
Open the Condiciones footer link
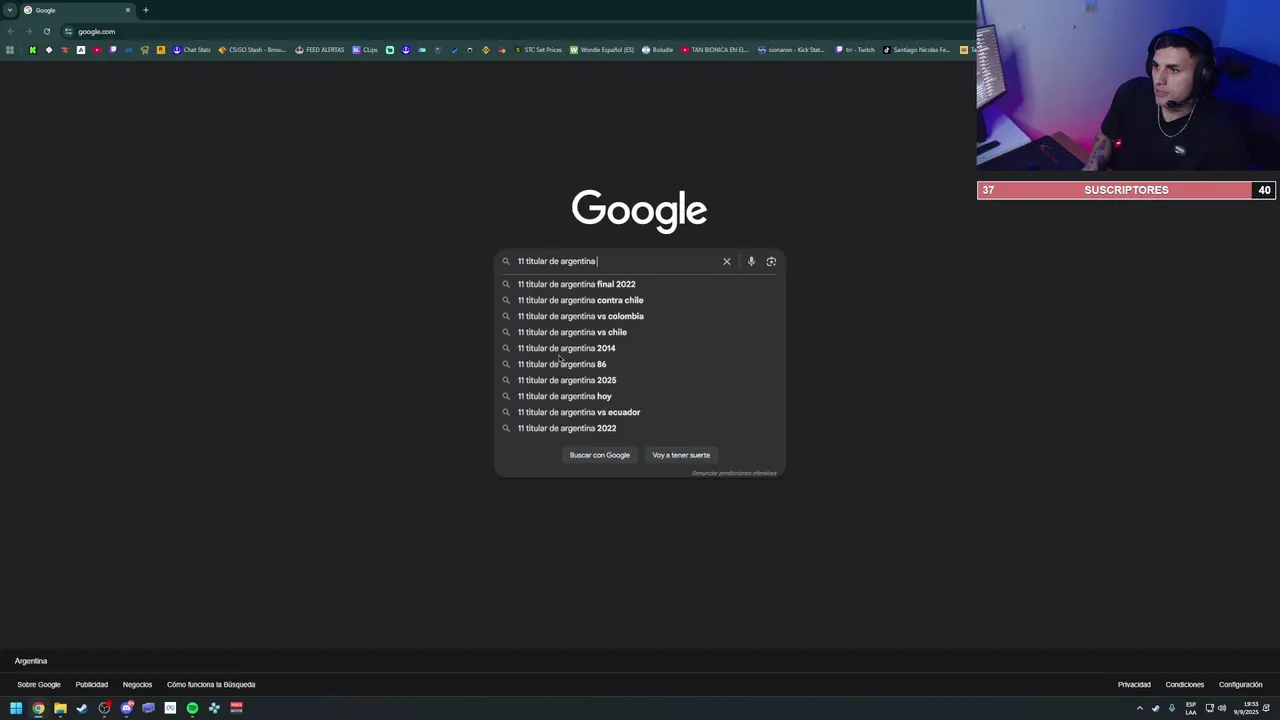tap(1185, 685)
